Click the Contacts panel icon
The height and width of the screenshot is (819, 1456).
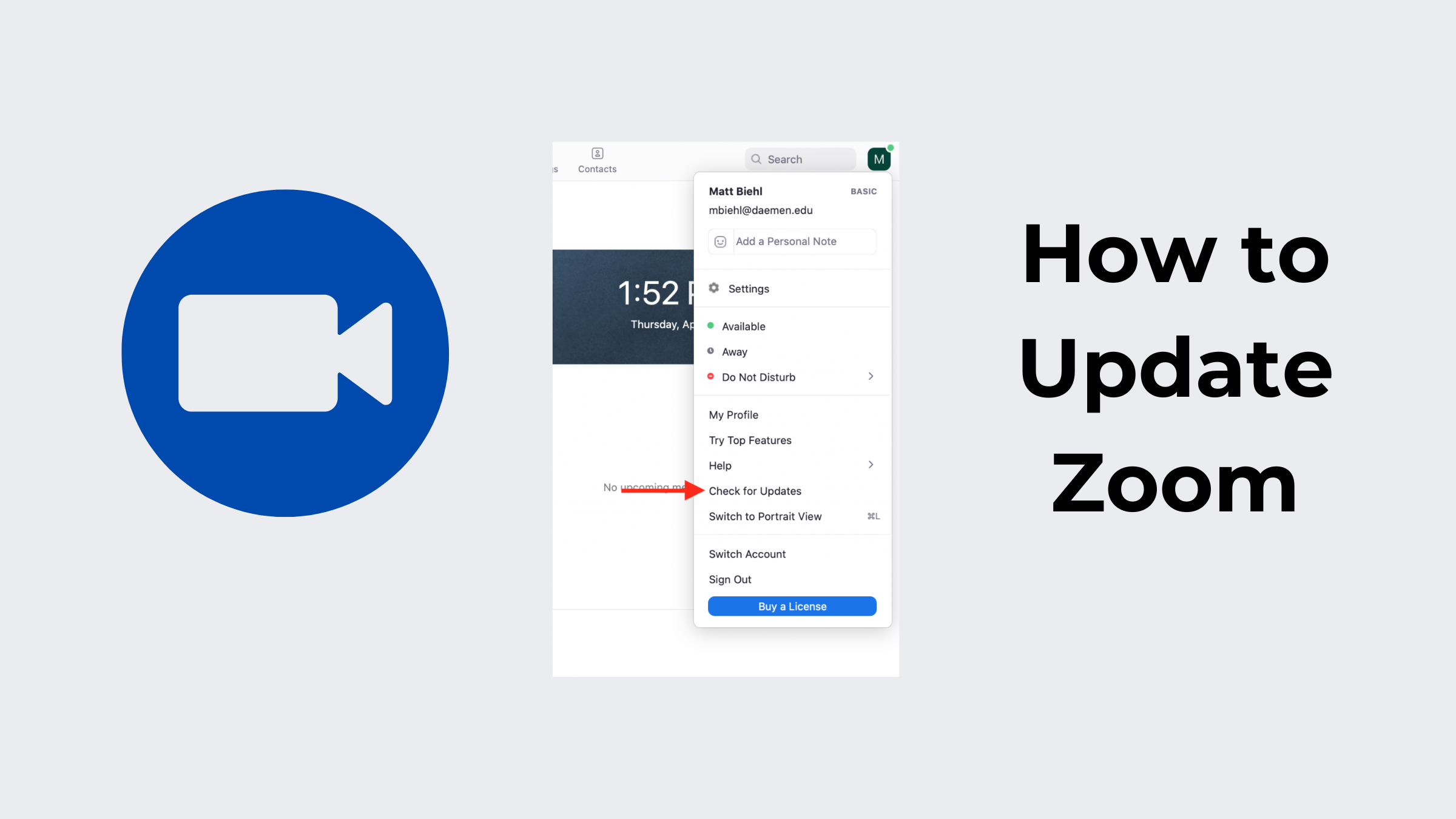click(596, 153)
